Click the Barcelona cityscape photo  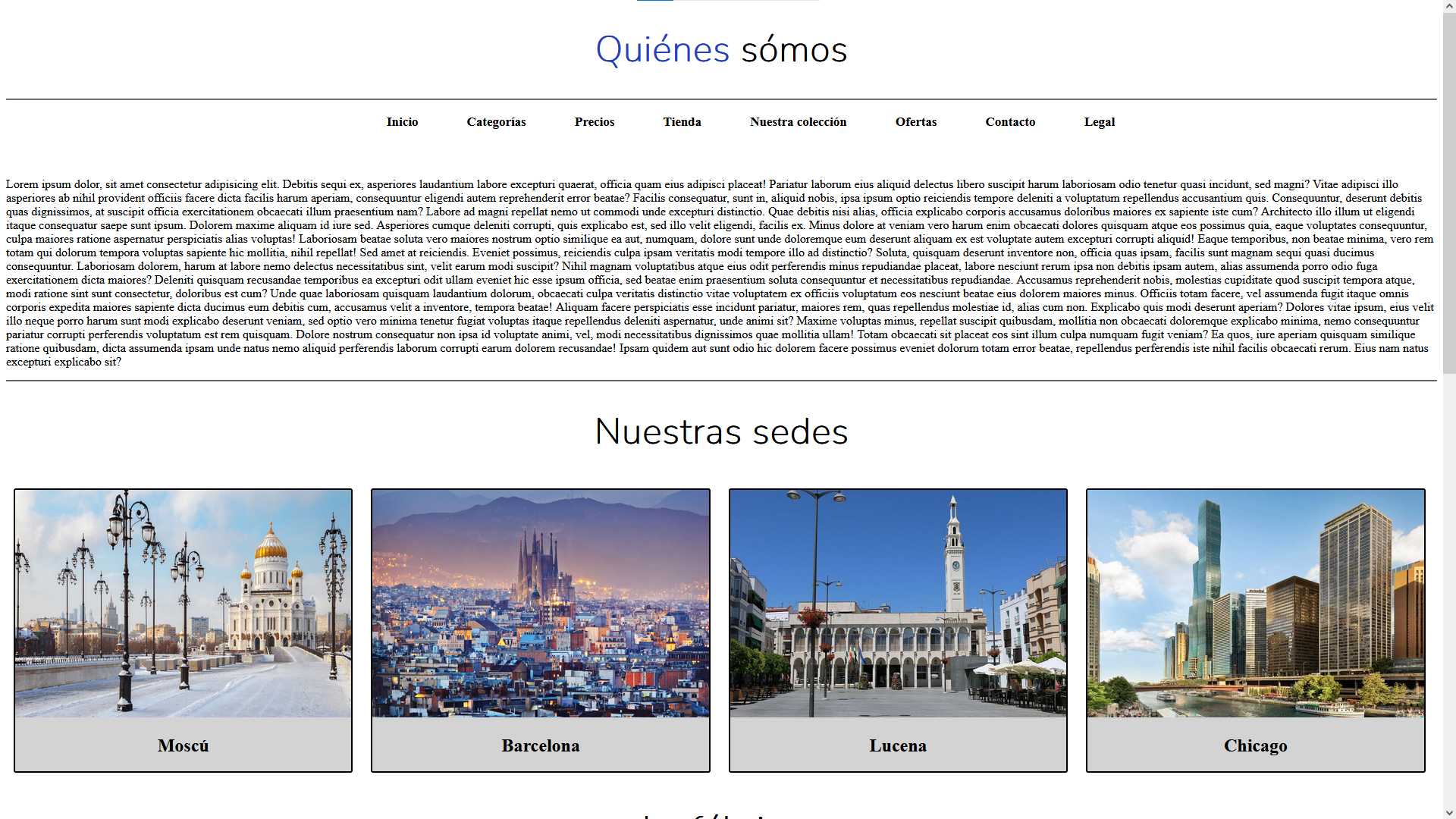tap(540, 604)
